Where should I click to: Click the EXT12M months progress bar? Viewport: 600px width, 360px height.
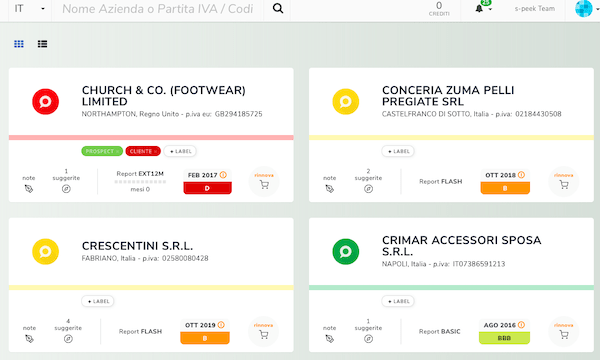tap(140, 182)
